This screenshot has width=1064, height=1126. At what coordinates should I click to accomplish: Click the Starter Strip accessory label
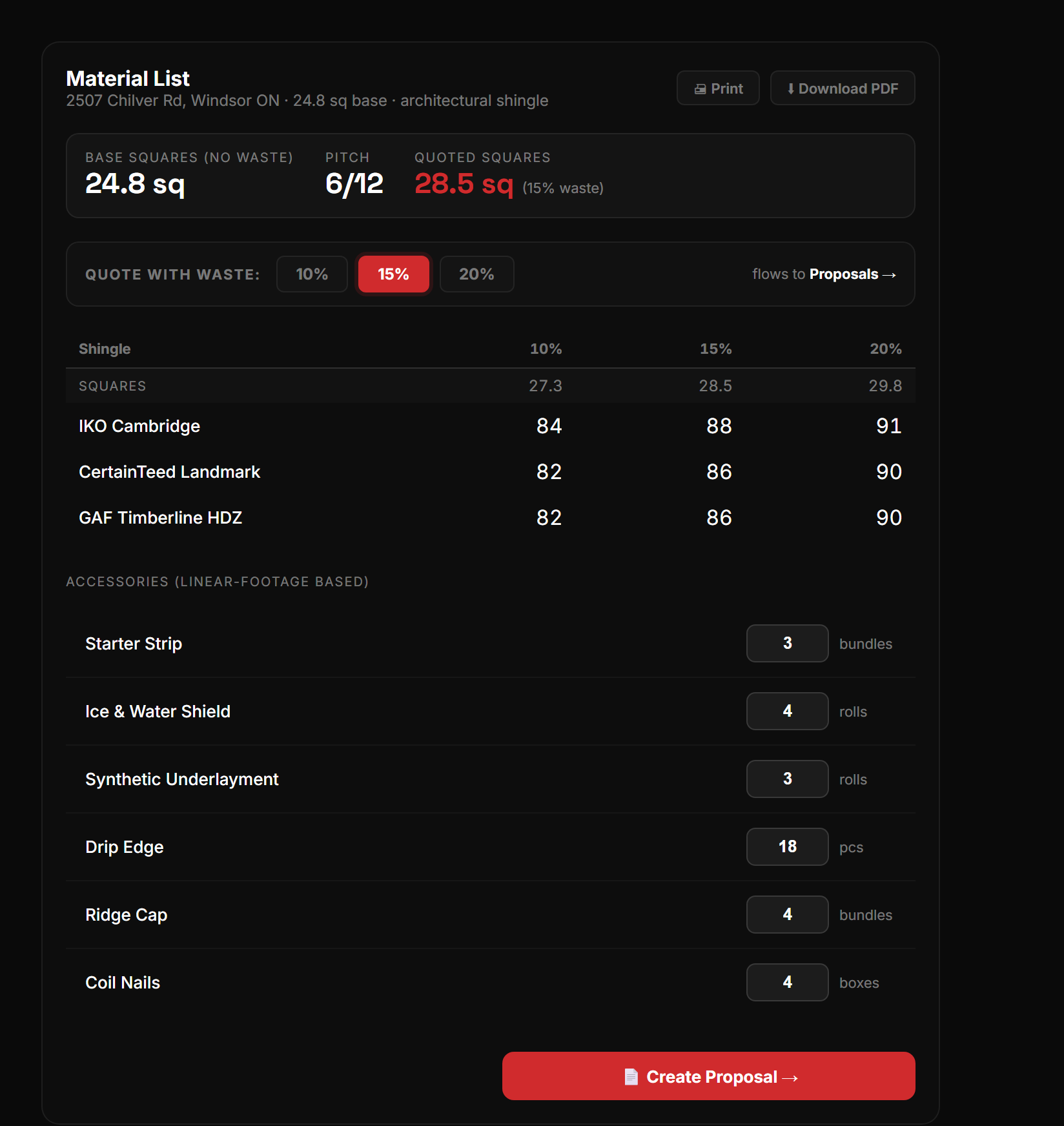pyautogui.click(x=134, y=644)
